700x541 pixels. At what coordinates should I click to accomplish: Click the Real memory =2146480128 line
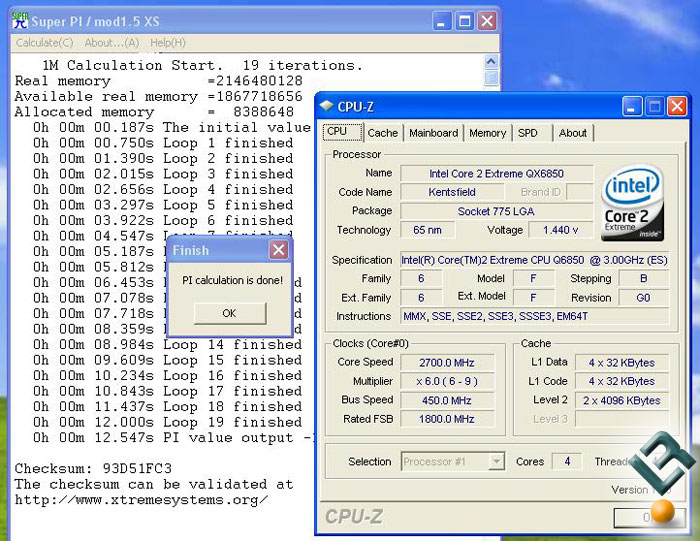(x=158, y=81)
